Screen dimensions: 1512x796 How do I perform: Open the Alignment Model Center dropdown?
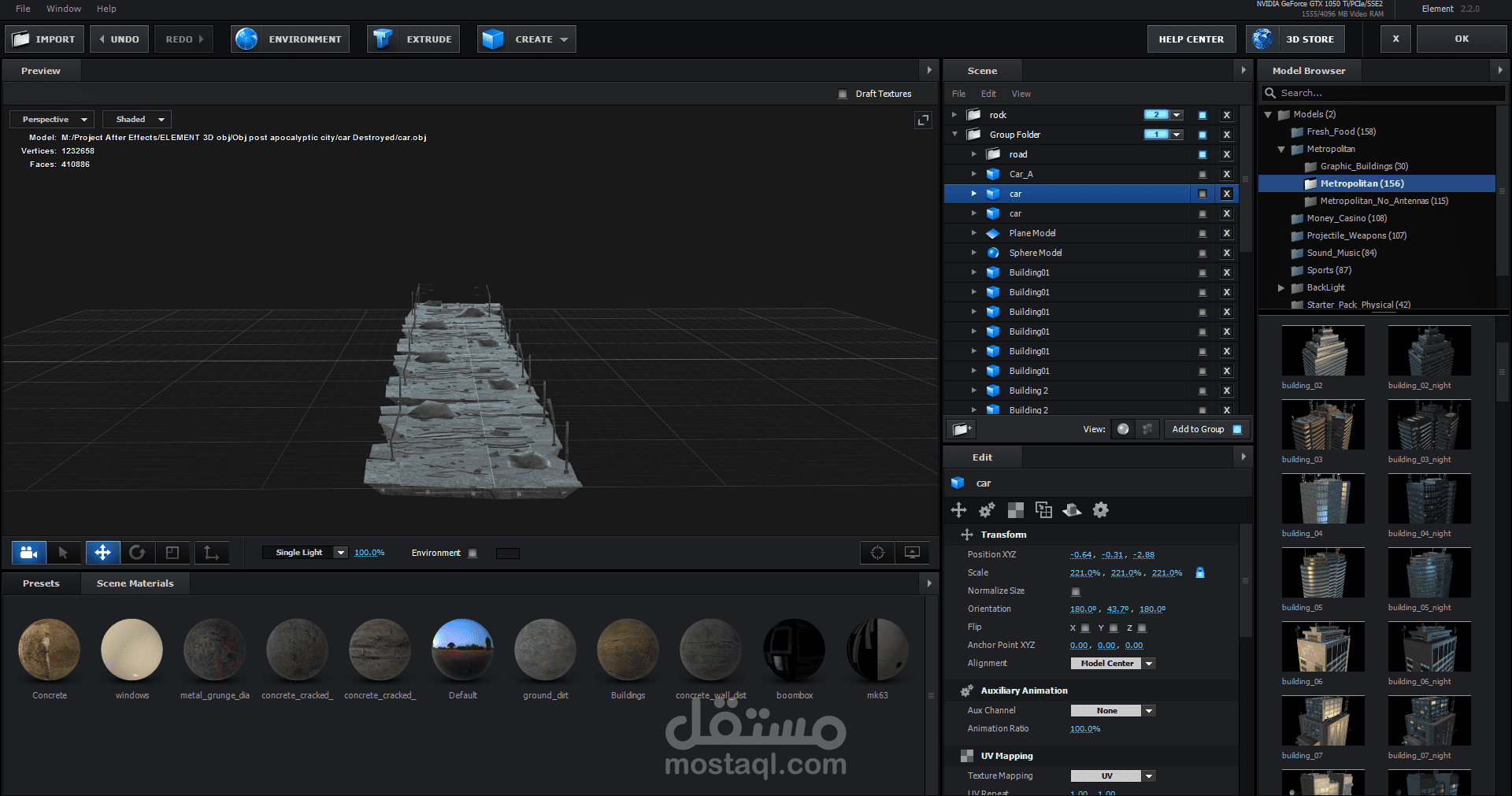[x=1113, y=664]
